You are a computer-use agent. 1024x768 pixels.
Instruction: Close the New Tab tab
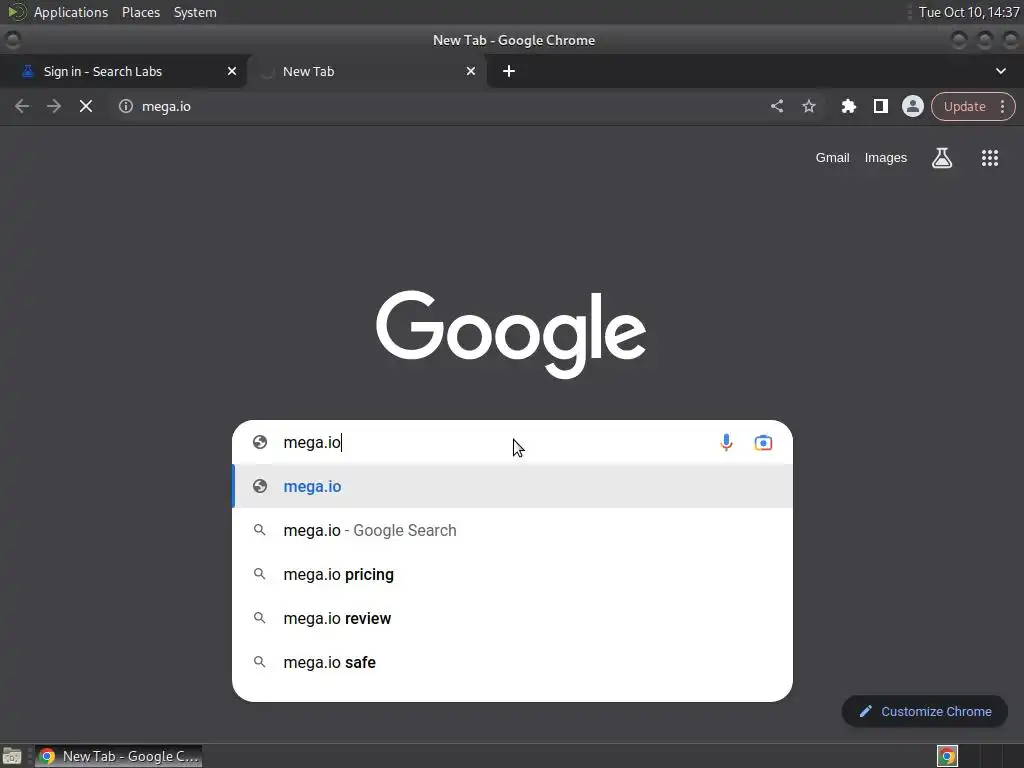[x=471, y=71]
